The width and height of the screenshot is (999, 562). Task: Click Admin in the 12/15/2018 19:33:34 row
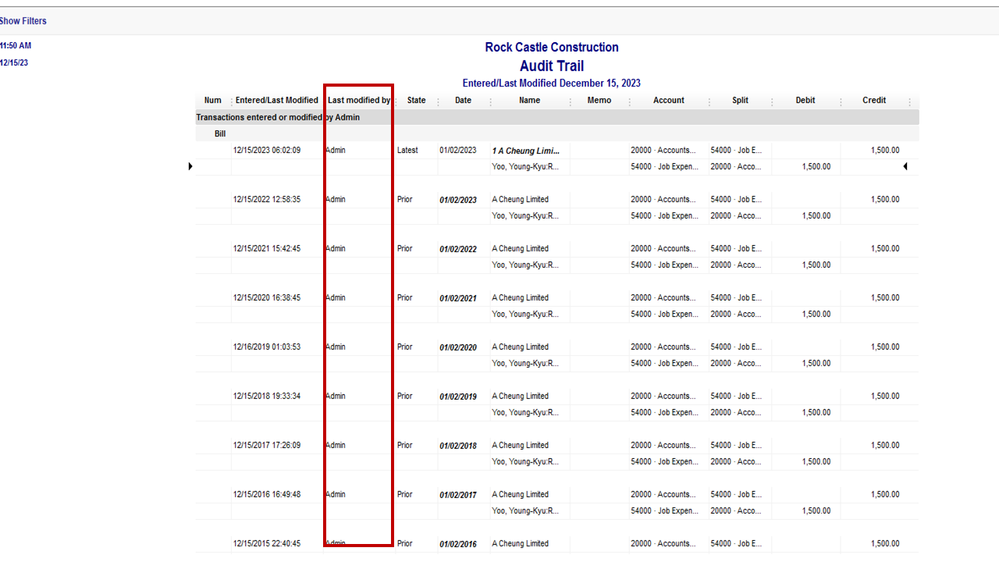tap(336, 396)
